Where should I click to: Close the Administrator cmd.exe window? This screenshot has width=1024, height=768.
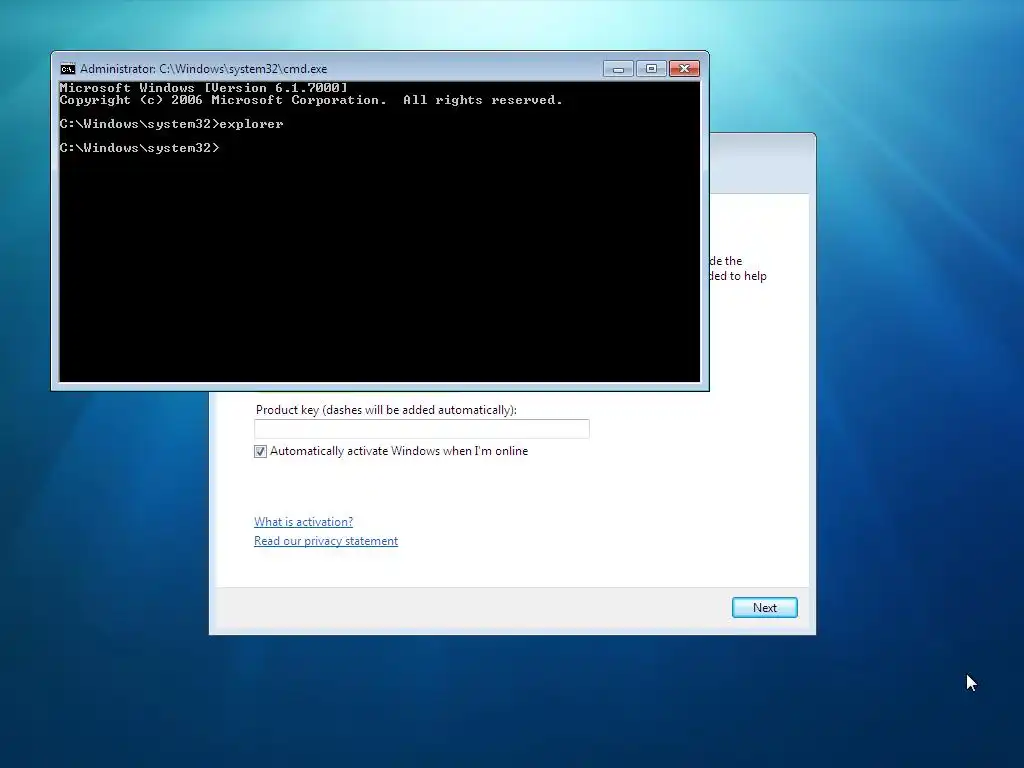point(684,69)
